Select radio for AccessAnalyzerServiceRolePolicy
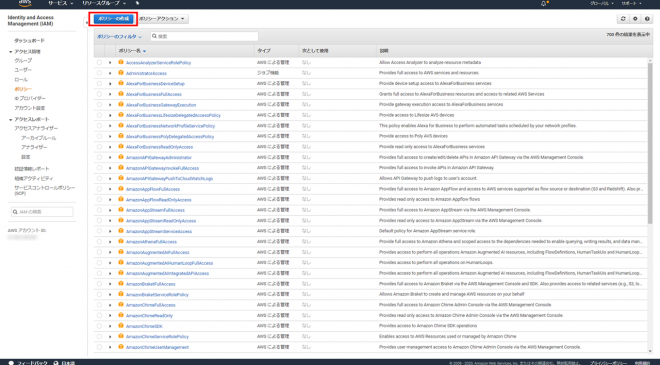The image size is (660, 365). click(x=99, y=62)
